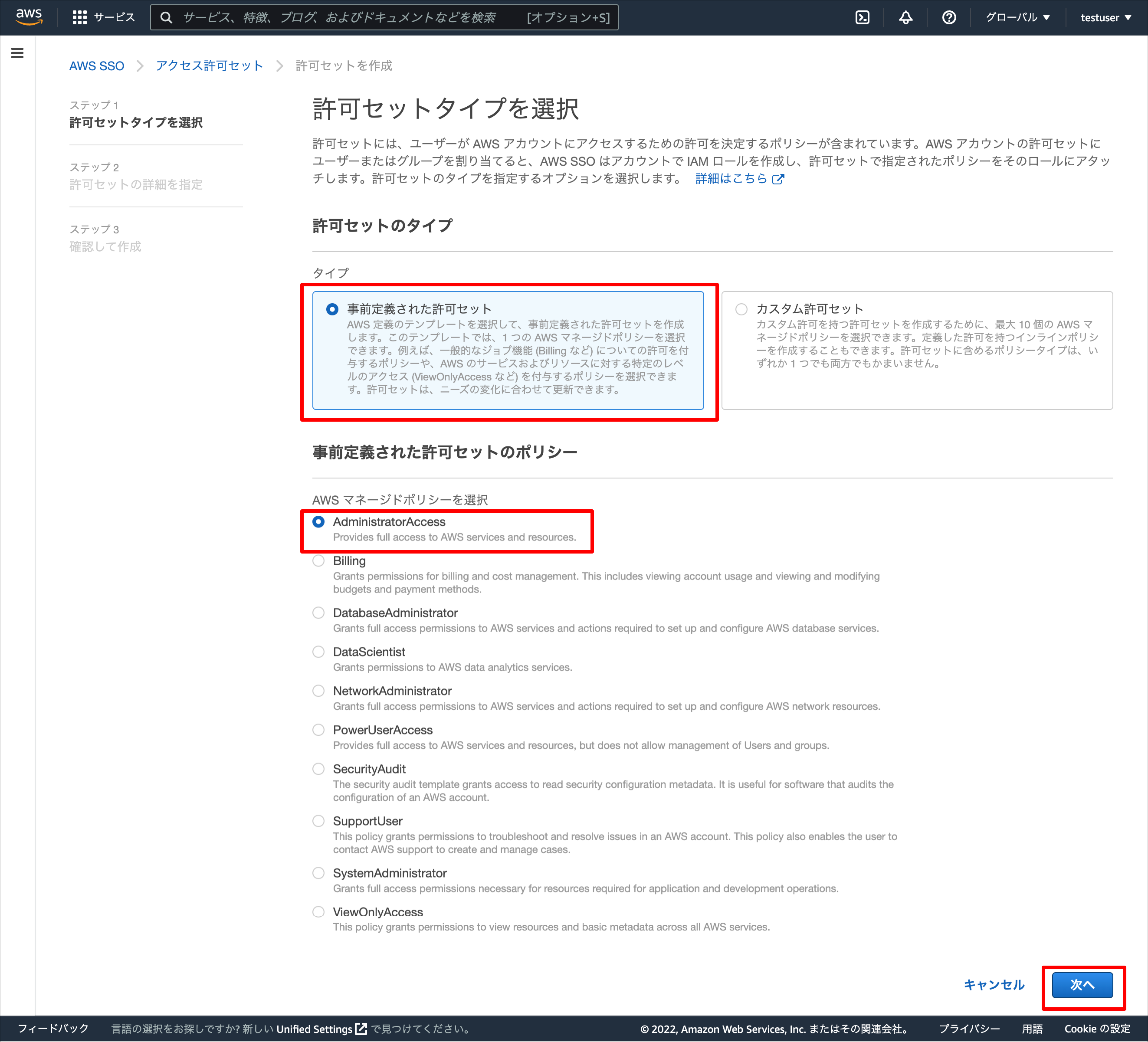Focus the AWS services search field
The image size is (1148, 1042).
click(x=384, y=18)
